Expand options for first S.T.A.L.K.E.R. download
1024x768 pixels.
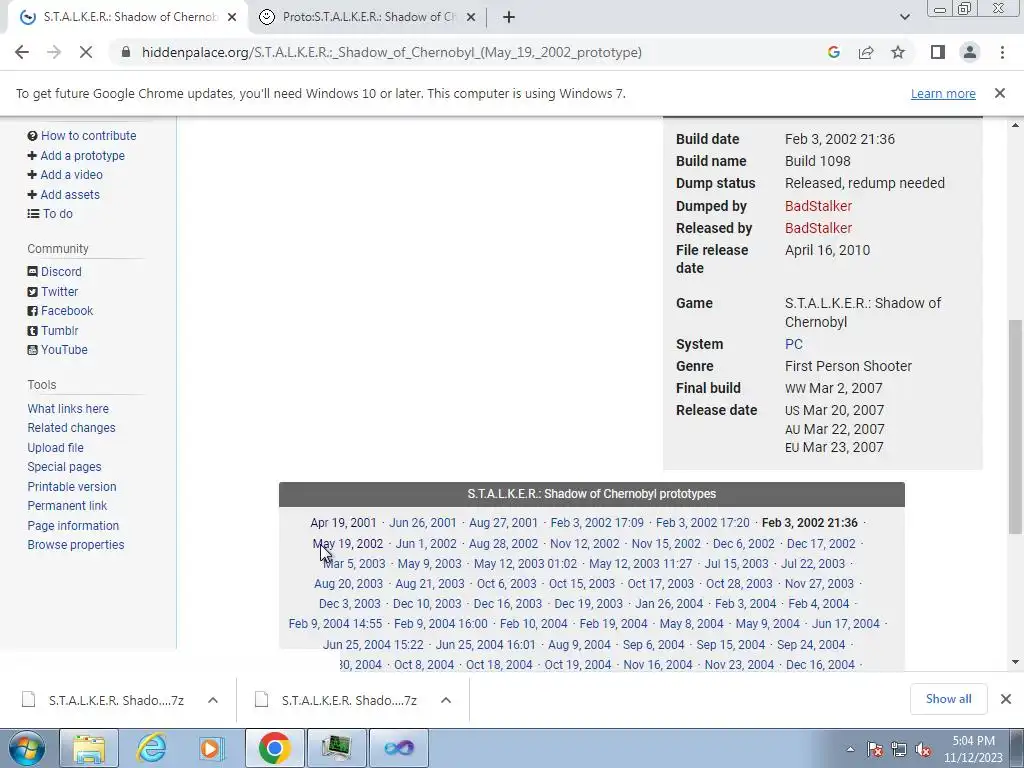tap(213, 700)
